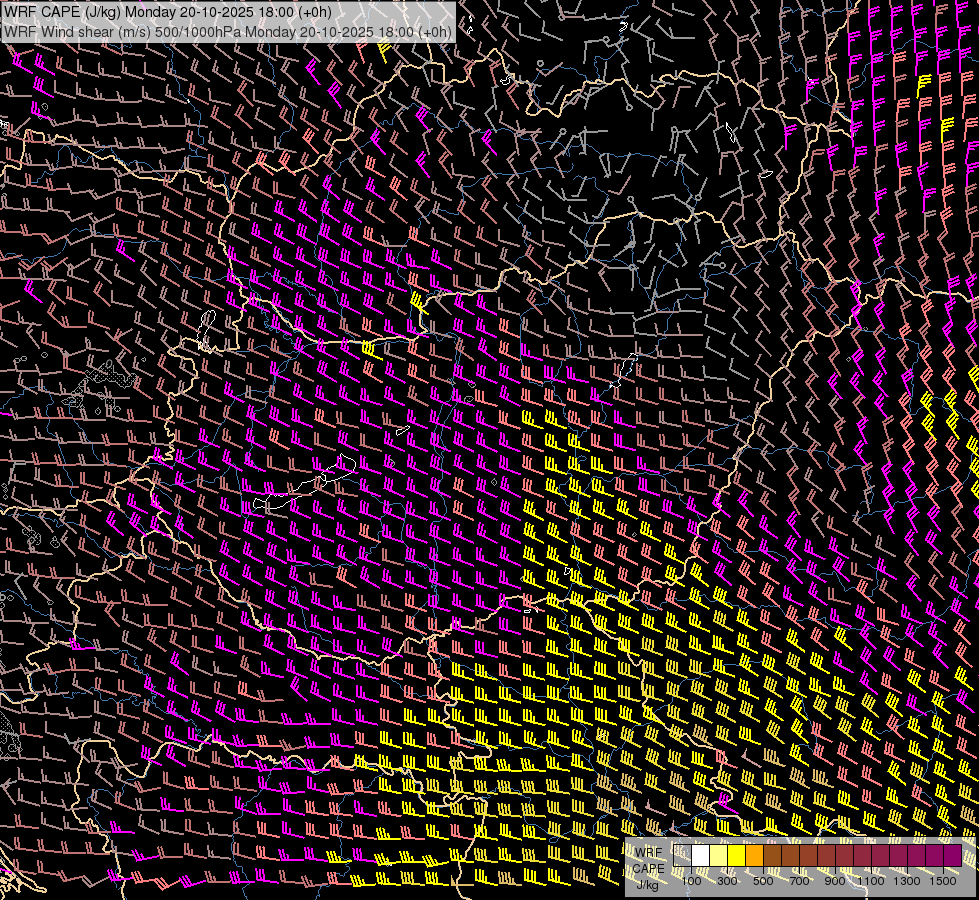Screen dimensions: 979x900
Task: Click the CAPE label in the legend
Action: click(649, 869)
